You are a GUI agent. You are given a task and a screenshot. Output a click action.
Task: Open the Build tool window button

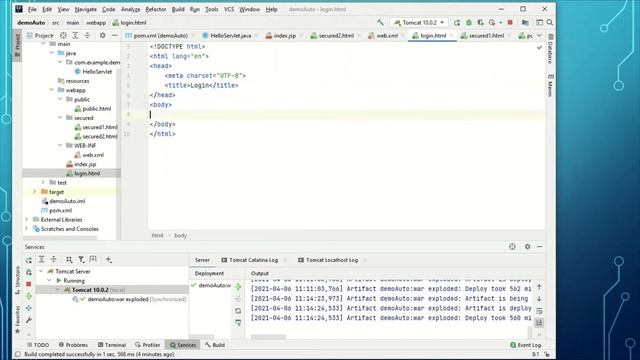click(x=215, y=345)
